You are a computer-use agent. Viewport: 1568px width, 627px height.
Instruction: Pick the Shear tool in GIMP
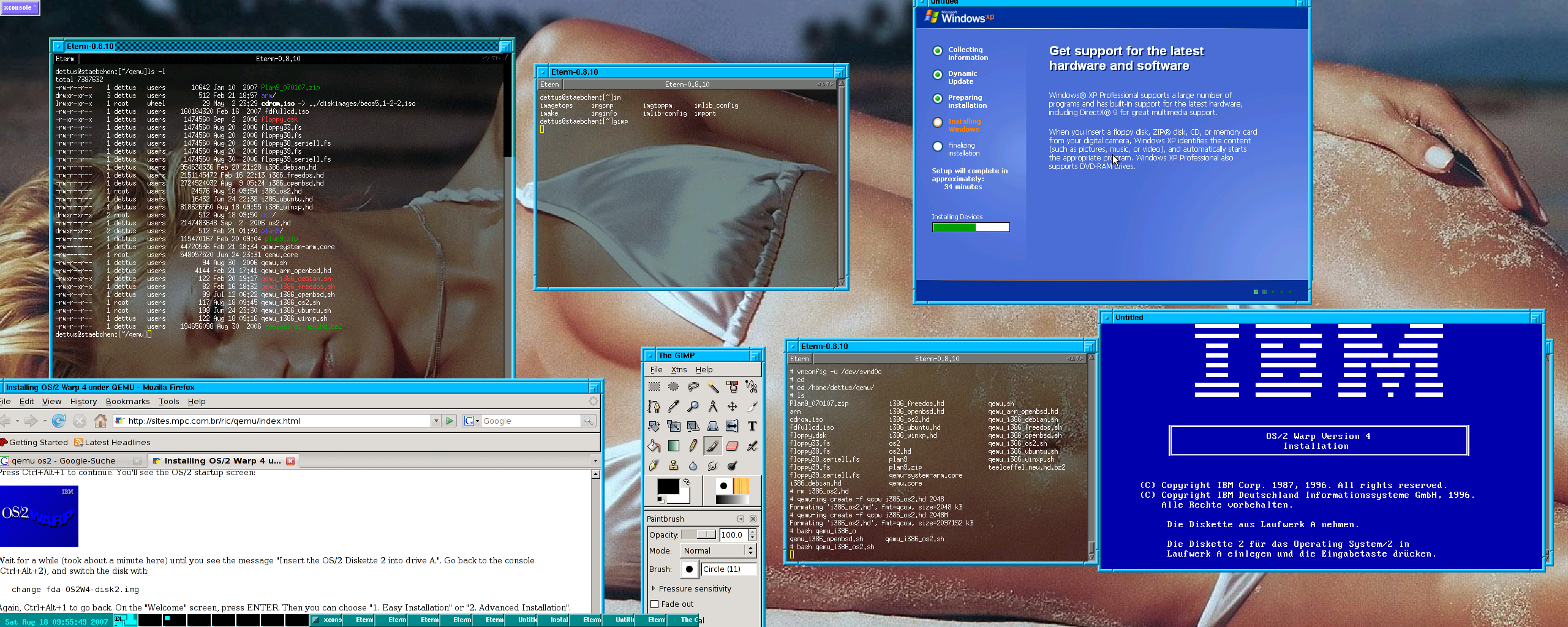[x=693, y=426]
